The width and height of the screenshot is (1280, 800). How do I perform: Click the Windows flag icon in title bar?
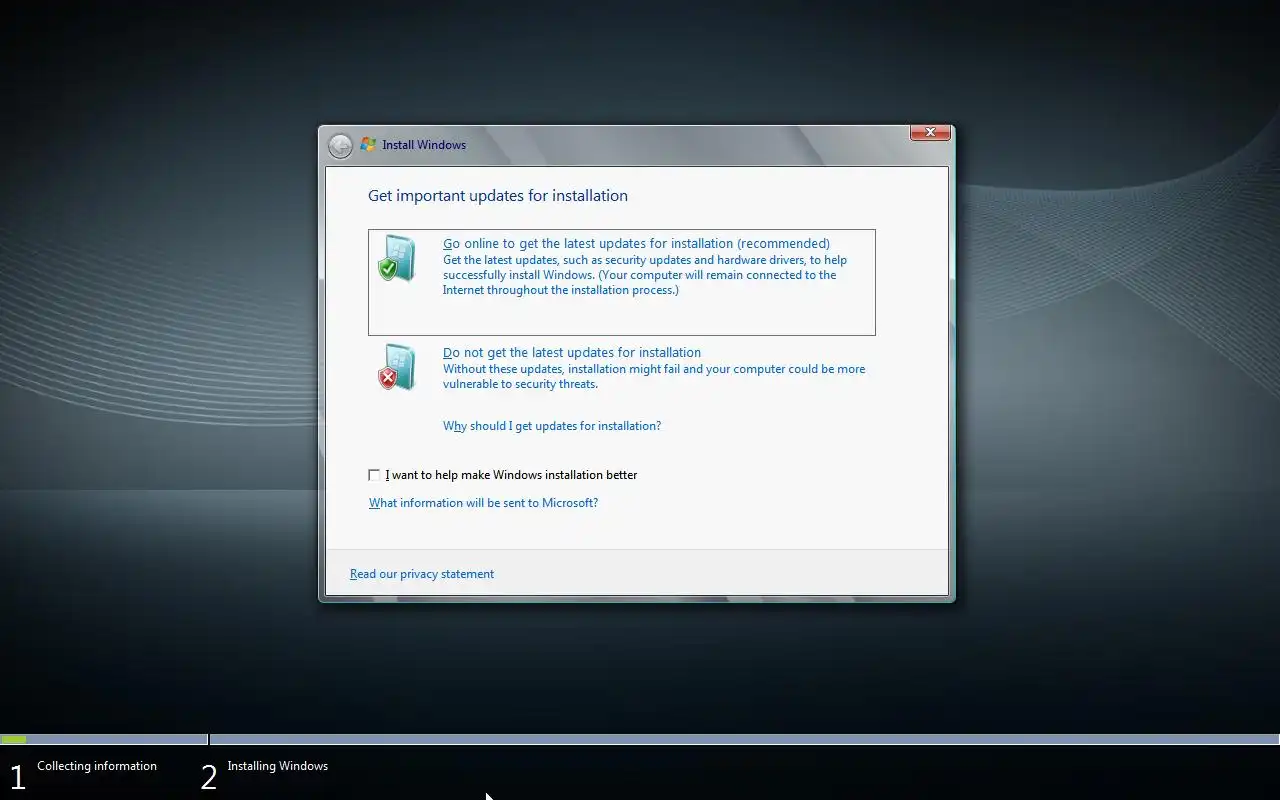point(368,145)
